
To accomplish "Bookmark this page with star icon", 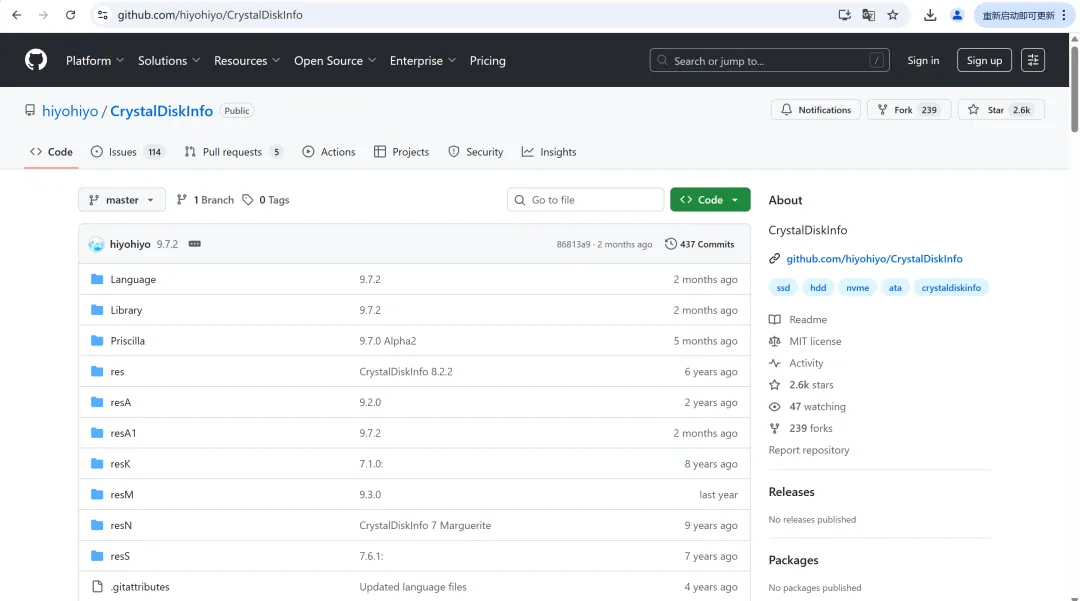I will click(893, 15).
